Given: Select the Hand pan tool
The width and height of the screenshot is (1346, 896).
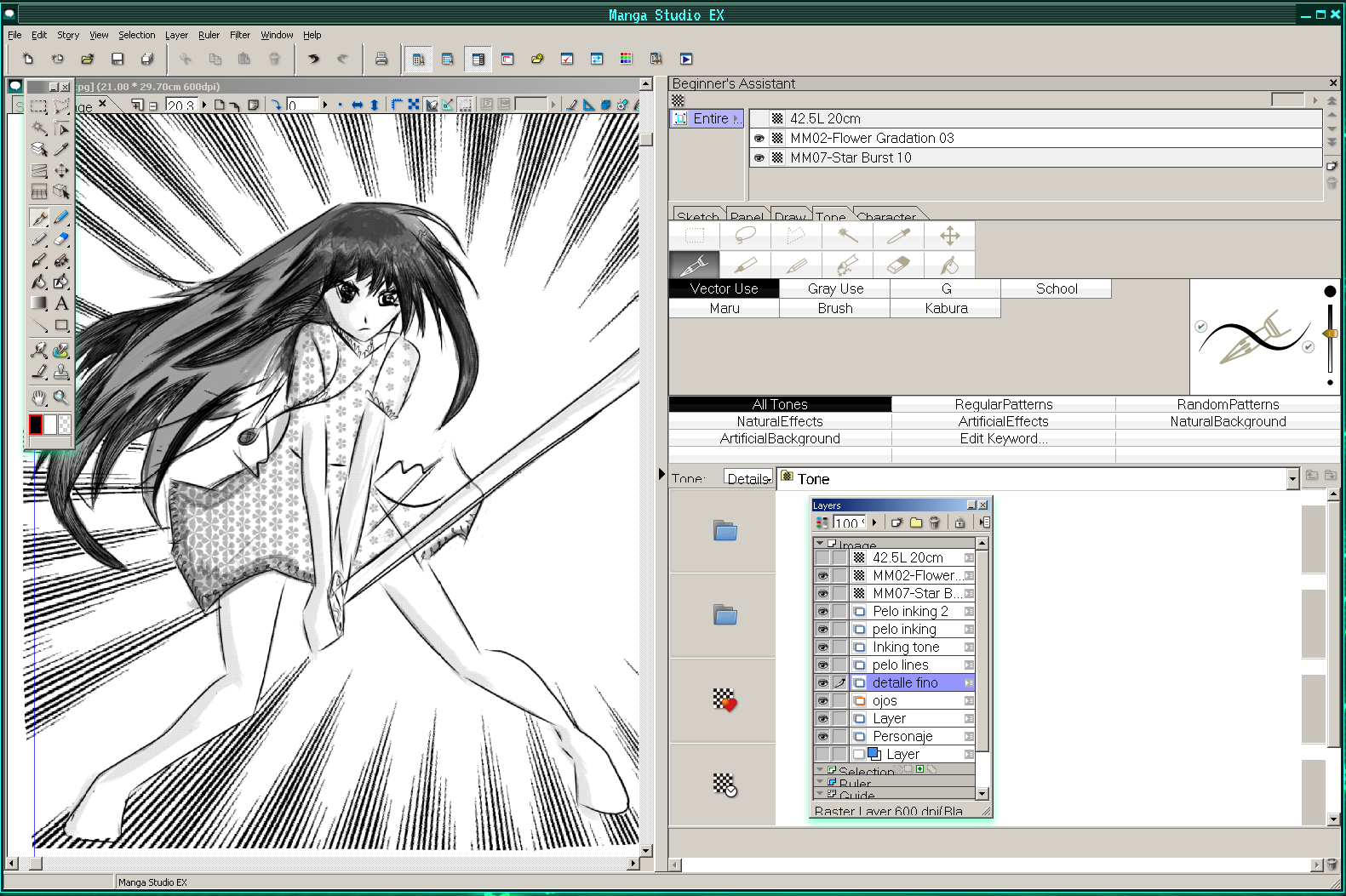Looking at the screenshot, I should [39, 397].
